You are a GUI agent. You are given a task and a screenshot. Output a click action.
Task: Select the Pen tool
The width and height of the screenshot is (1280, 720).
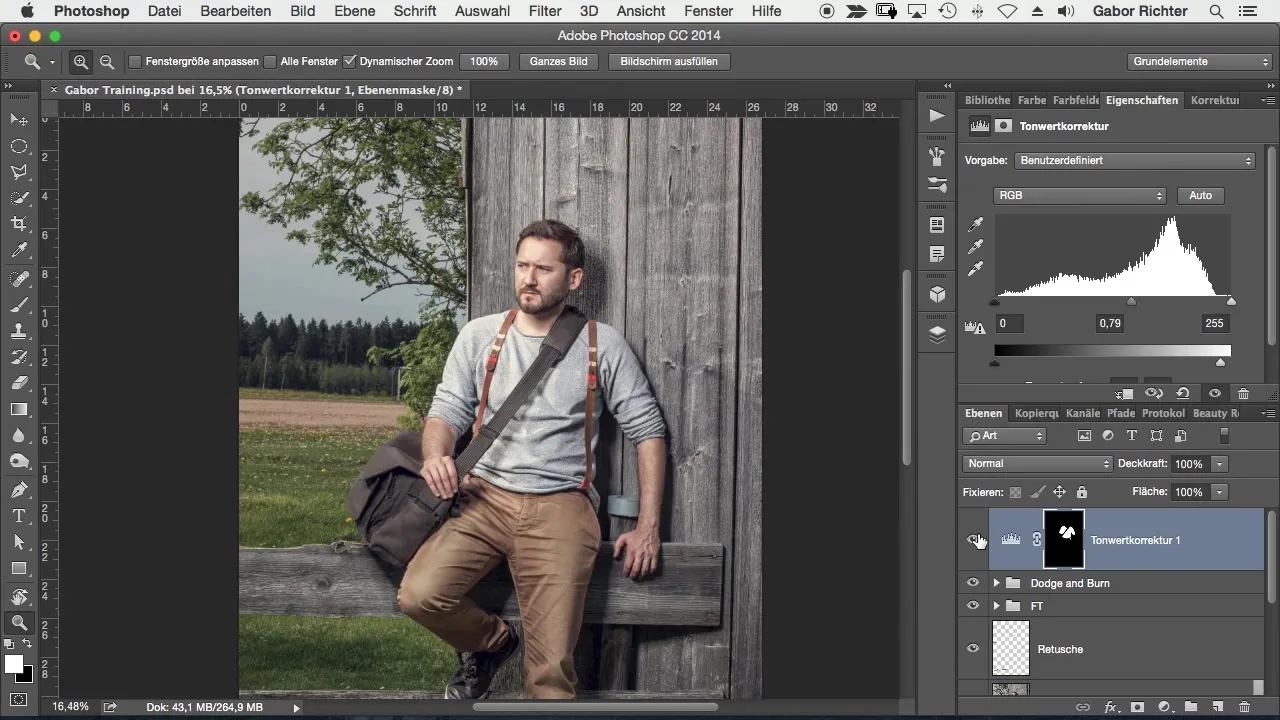click(19, 490)
